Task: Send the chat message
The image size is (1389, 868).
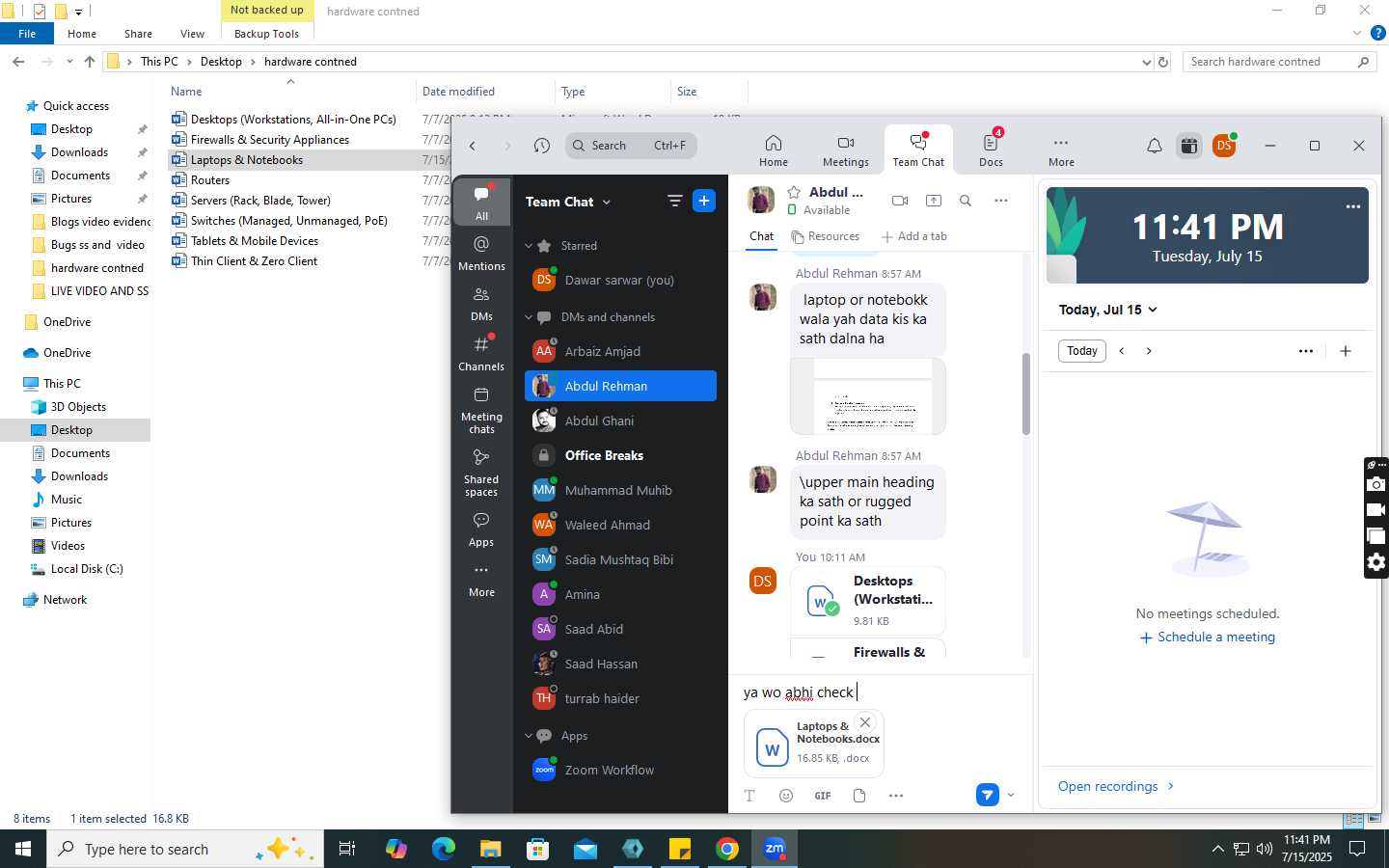Action: [987, 795]
